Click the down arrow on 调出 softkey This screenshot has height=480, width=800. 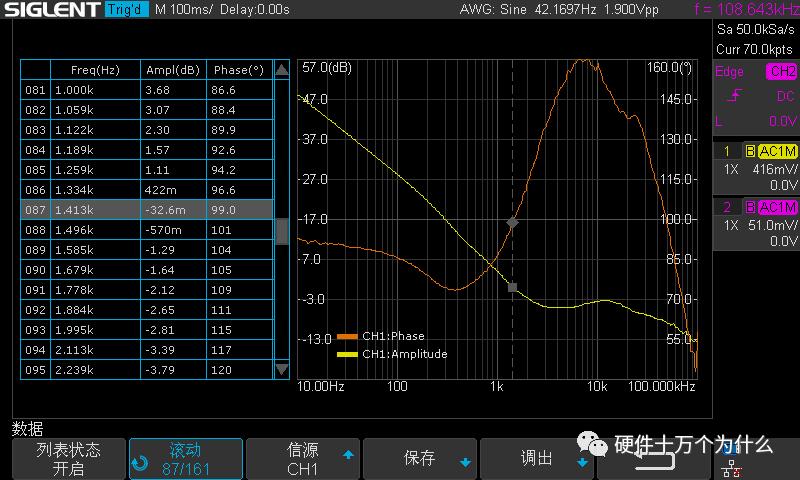(x=582, y=463)
